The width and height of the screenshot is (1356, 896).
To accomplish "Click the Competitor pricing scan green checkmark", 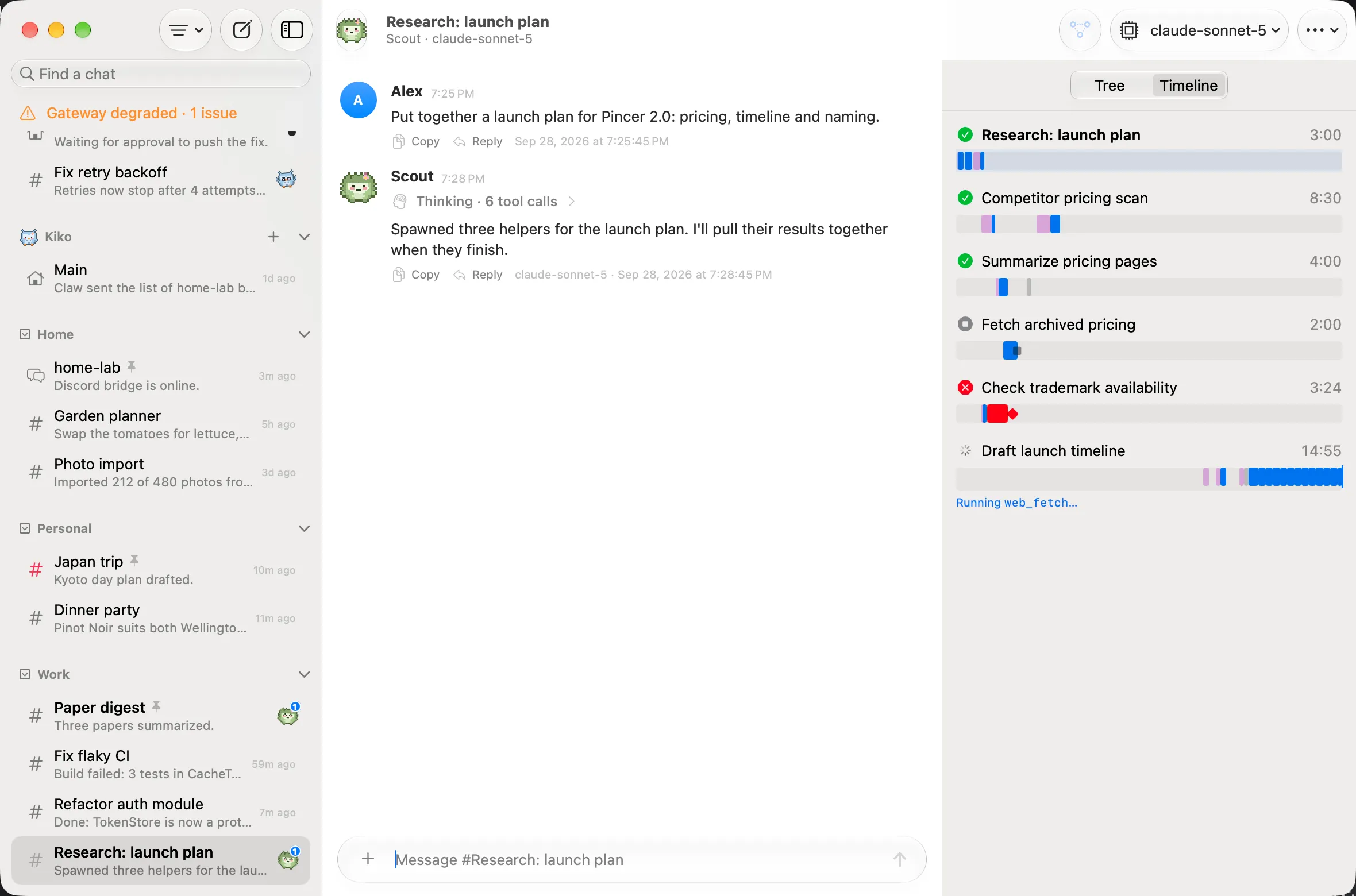I will [965, 198].
